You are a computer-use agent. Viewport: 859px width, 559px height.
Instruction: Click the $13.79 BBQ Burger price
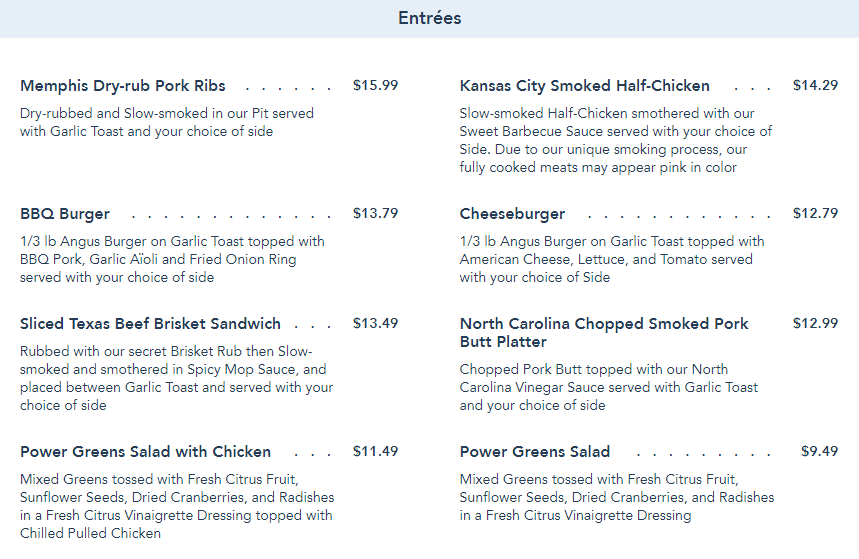[375, 214]
